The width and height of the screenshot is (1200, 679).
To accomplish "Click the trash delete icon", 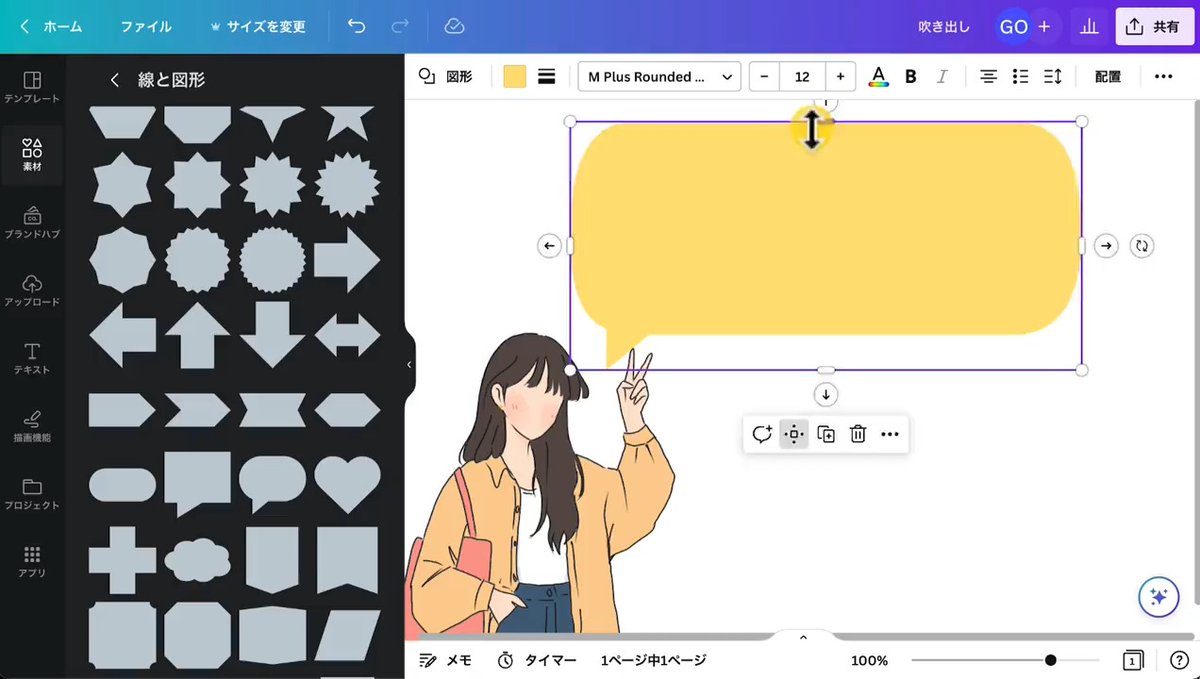I will 858,434.
